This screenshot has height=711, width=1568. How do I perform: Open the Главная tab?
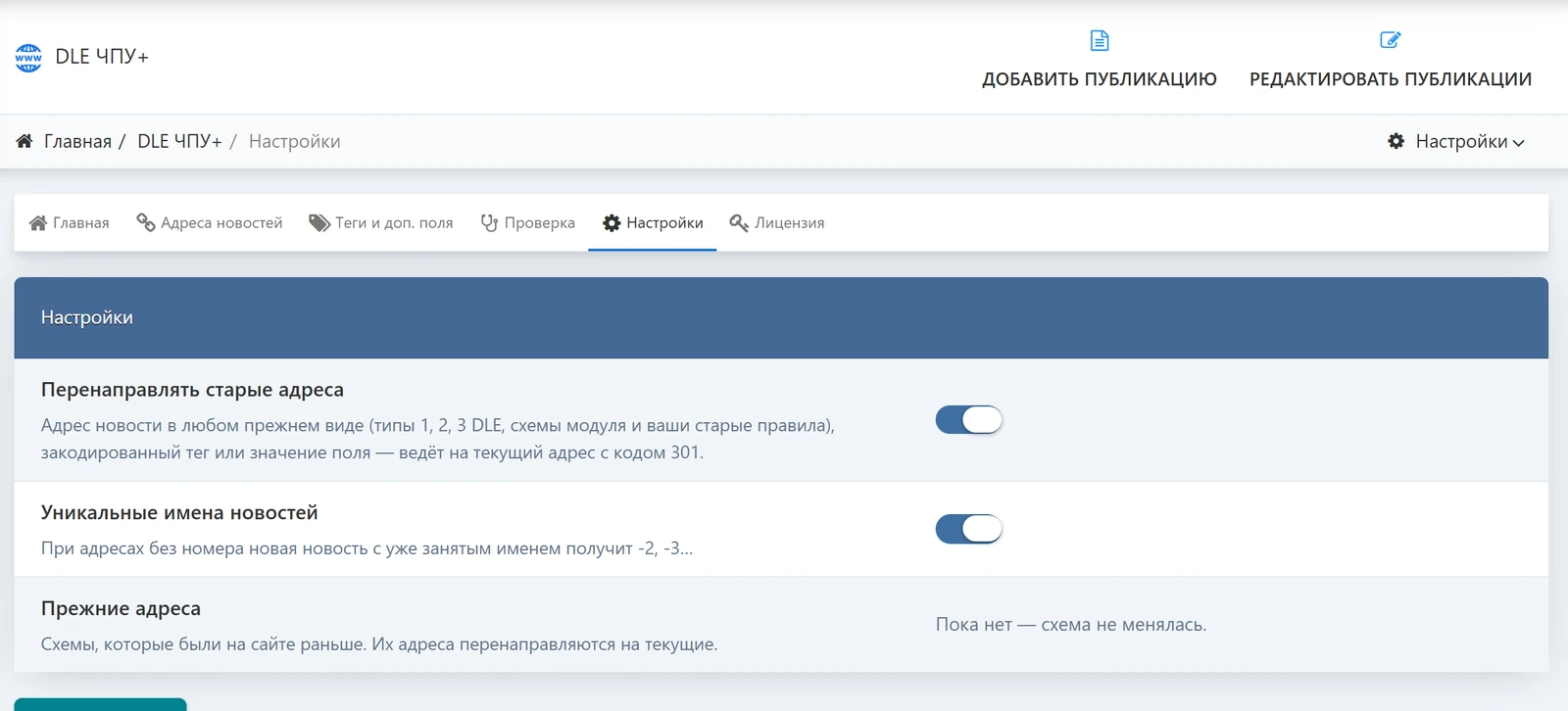69,223
